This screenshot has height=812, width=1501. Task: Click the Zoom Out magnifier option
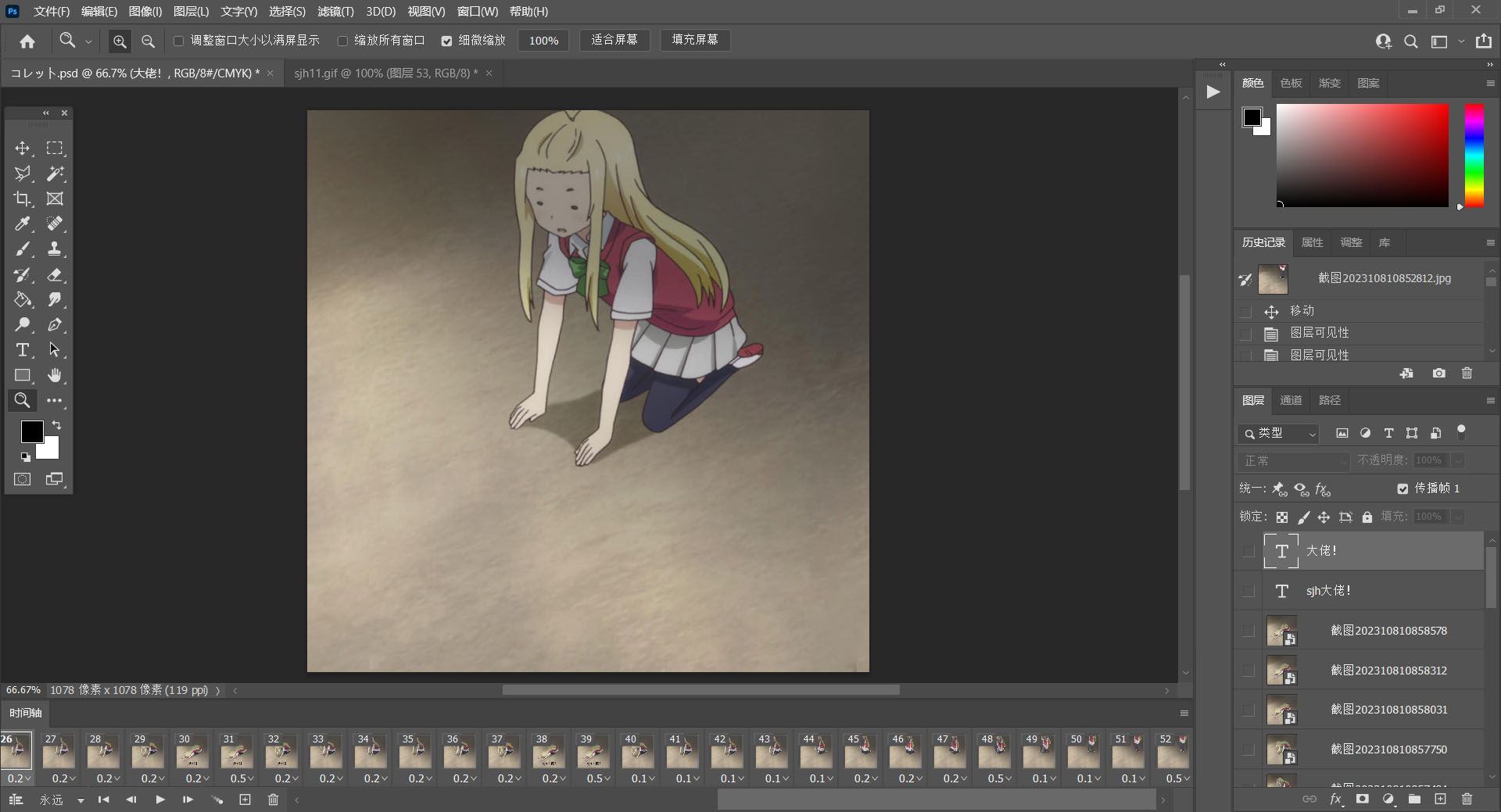pyautogui.click(x=148, y=41)
